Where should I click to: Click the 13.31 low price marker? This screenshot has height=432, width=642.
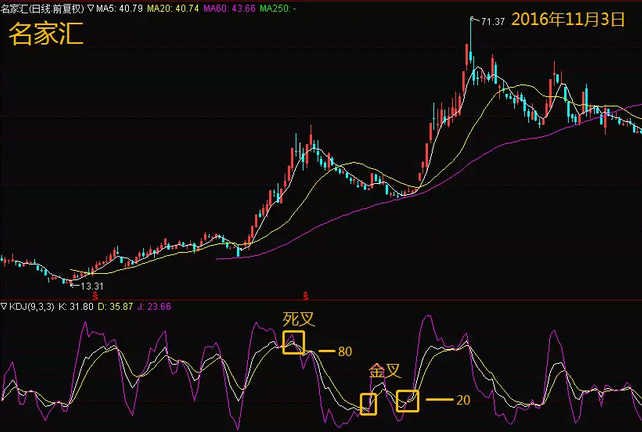(x=88, y=286)
